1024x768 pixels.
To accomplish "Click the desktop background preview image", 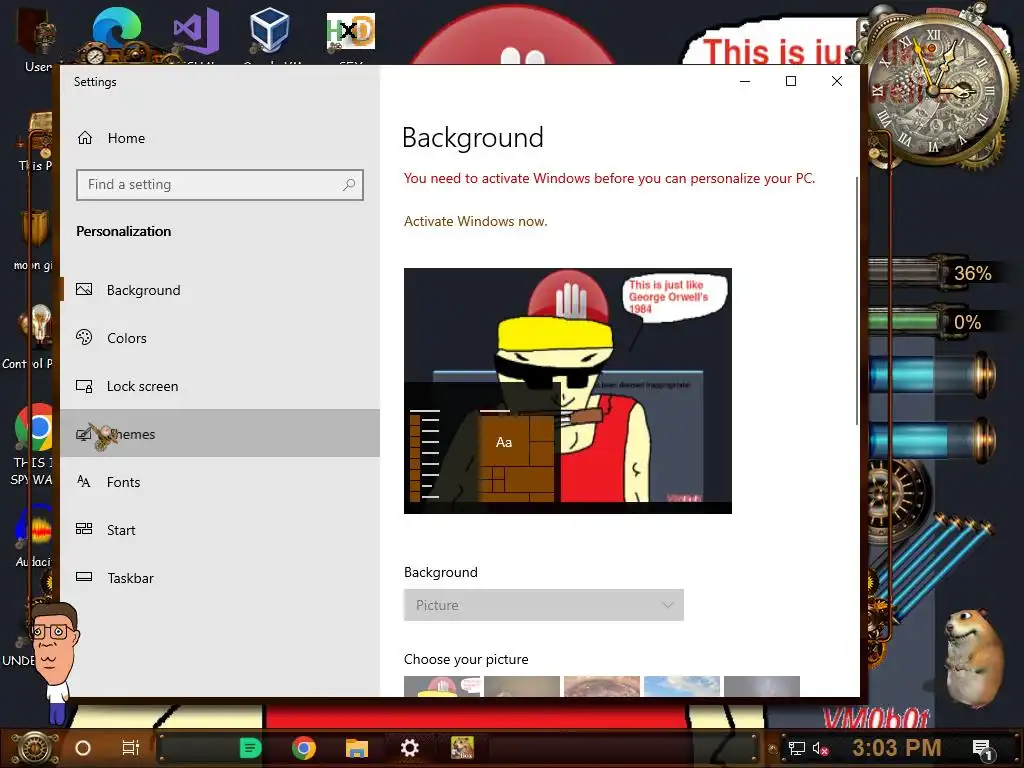I will tap(568, 391).
